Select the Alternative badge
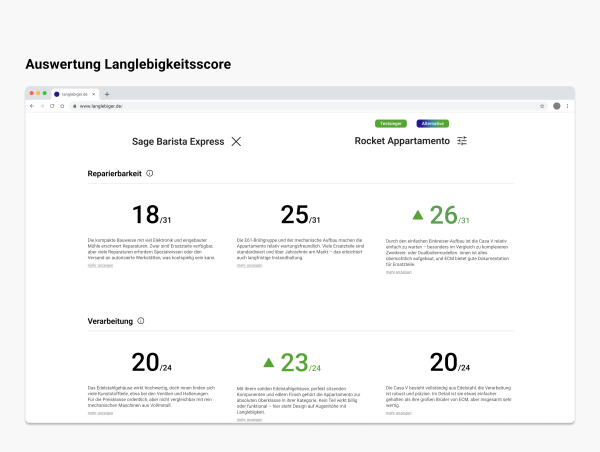This screenshot has width=600, height=452. pos(432,123)
